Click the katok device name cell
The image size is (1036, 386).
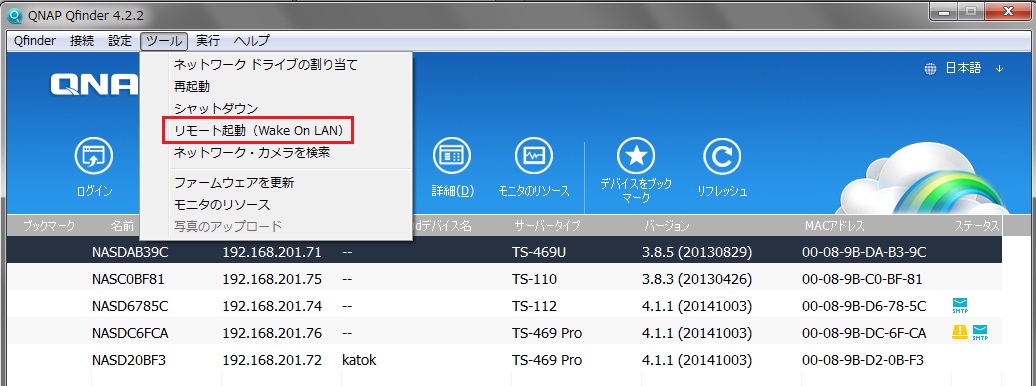359,360
